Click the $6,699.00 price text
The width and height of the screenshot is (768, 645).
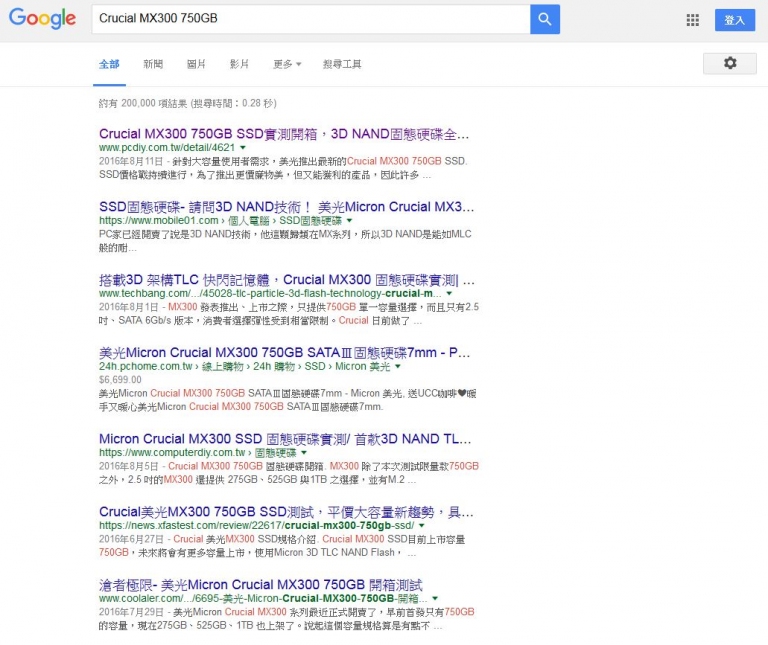point(120,380)
